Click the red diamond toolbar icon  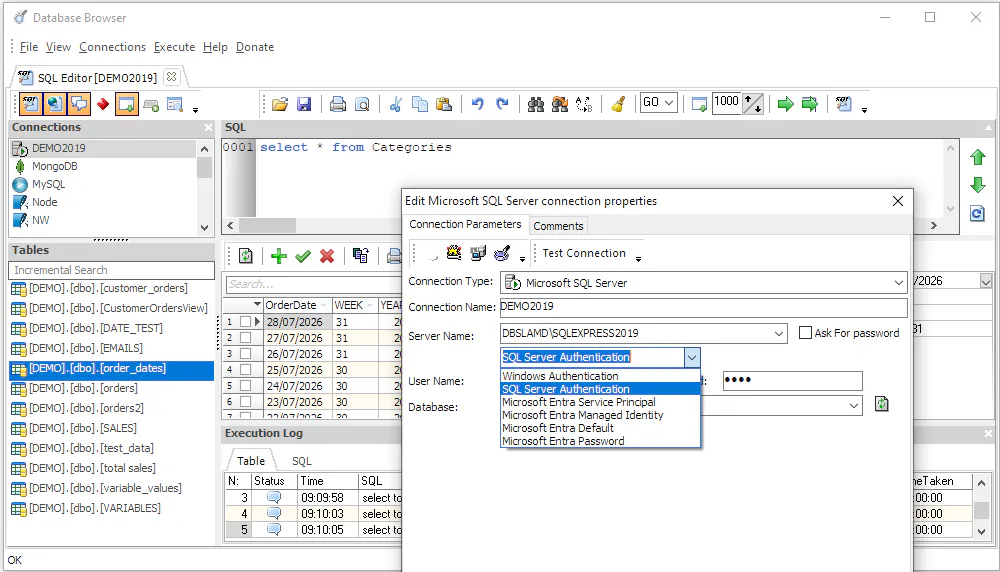103,104
